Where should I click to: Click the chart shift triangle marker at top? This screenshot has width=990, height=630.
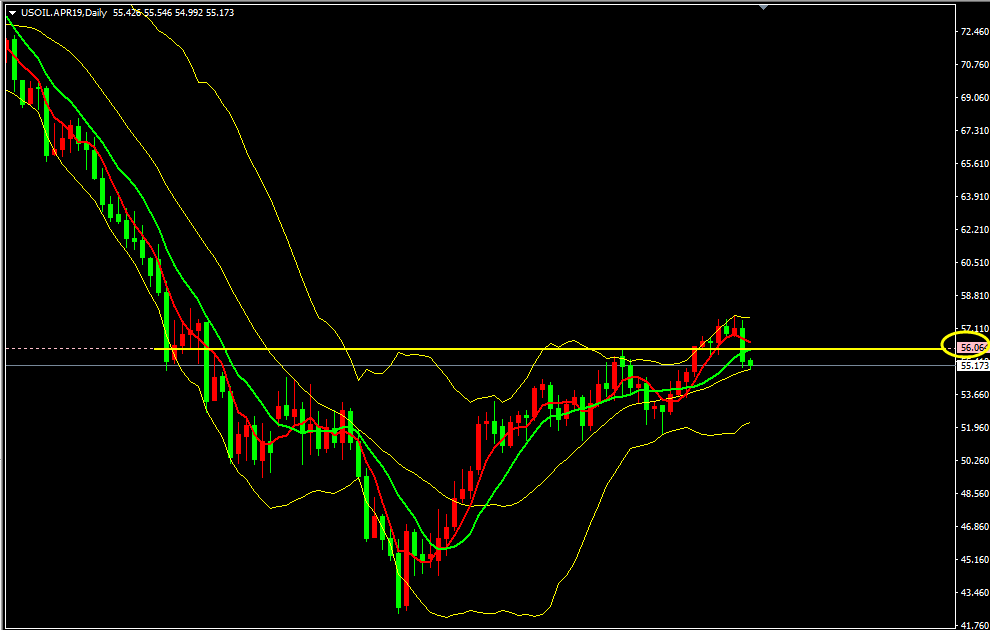point(763,7)
